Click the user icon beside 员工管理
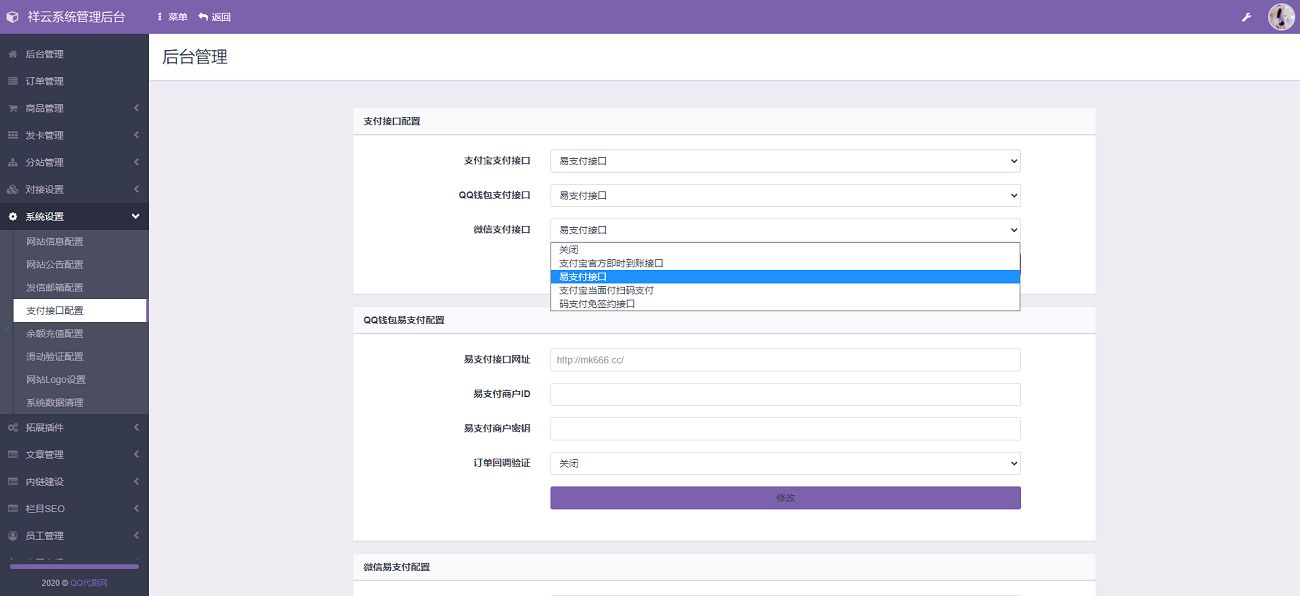The height and width of the screenshot is (596, 1300). point(13,536)
